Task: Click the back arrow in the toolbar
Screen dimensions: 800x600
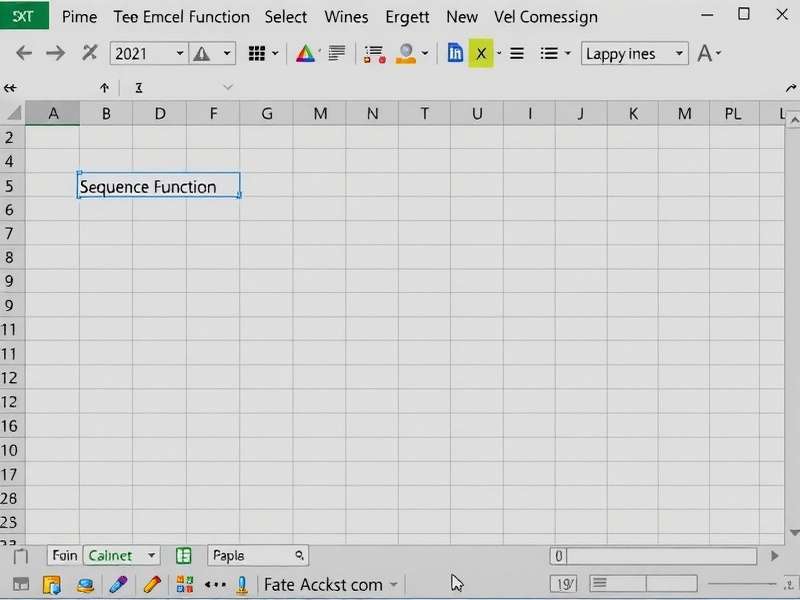Action: [x=24, y=54]
